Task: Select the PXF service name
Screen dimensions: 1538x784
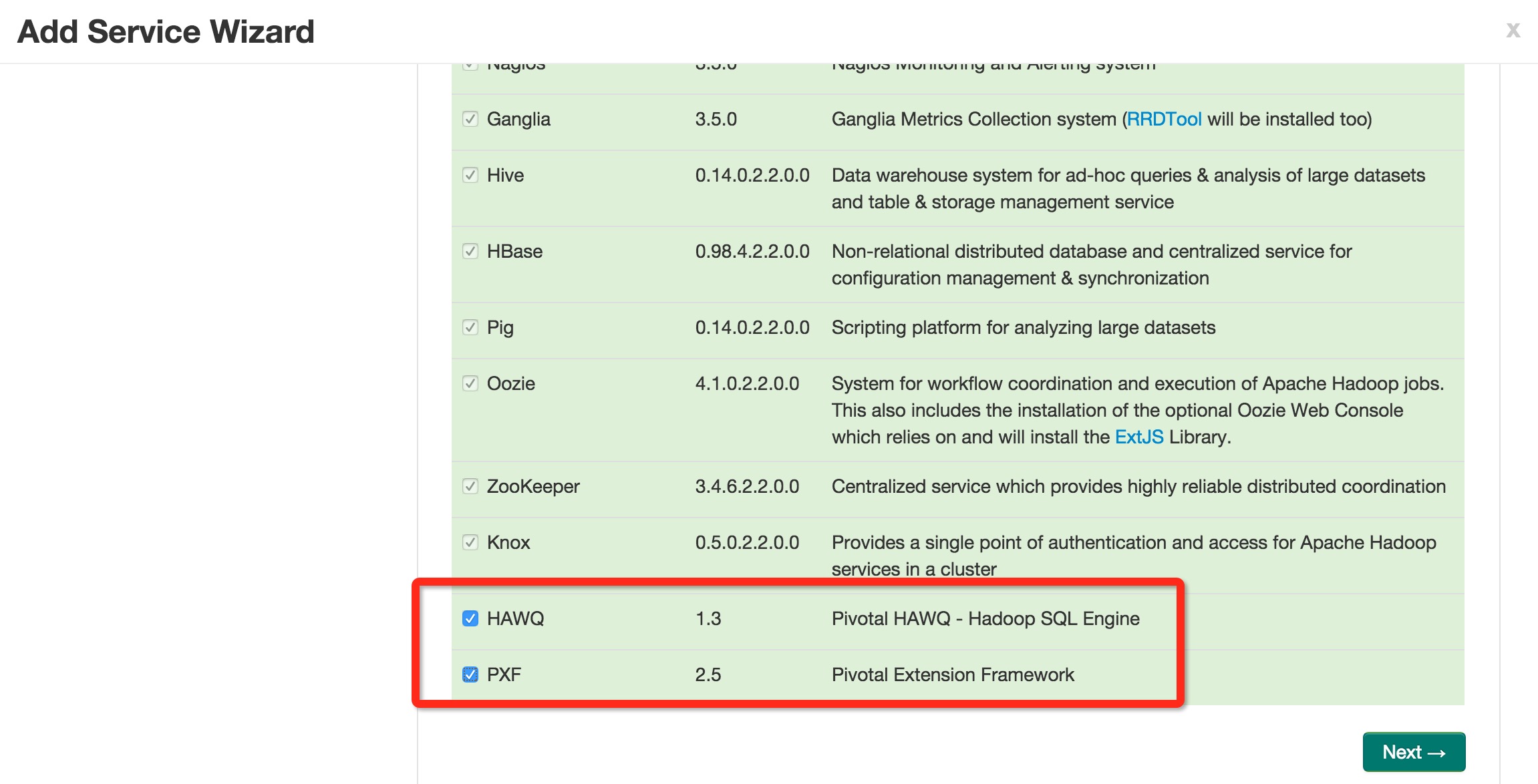Action: point(504,674)
